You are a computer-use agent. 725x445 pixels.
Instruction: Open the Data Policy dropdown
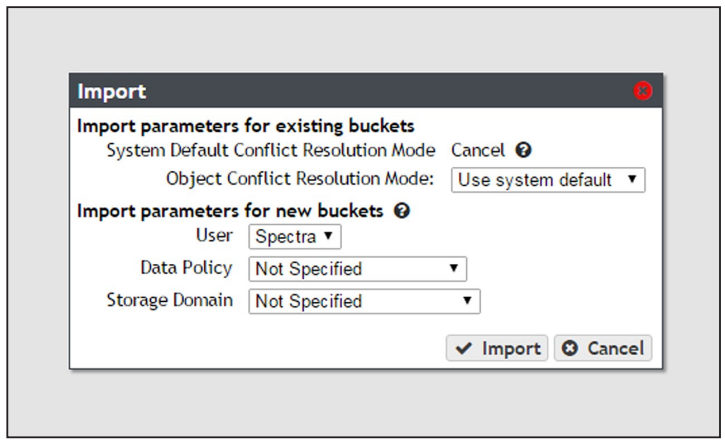[x=358, y=269]
